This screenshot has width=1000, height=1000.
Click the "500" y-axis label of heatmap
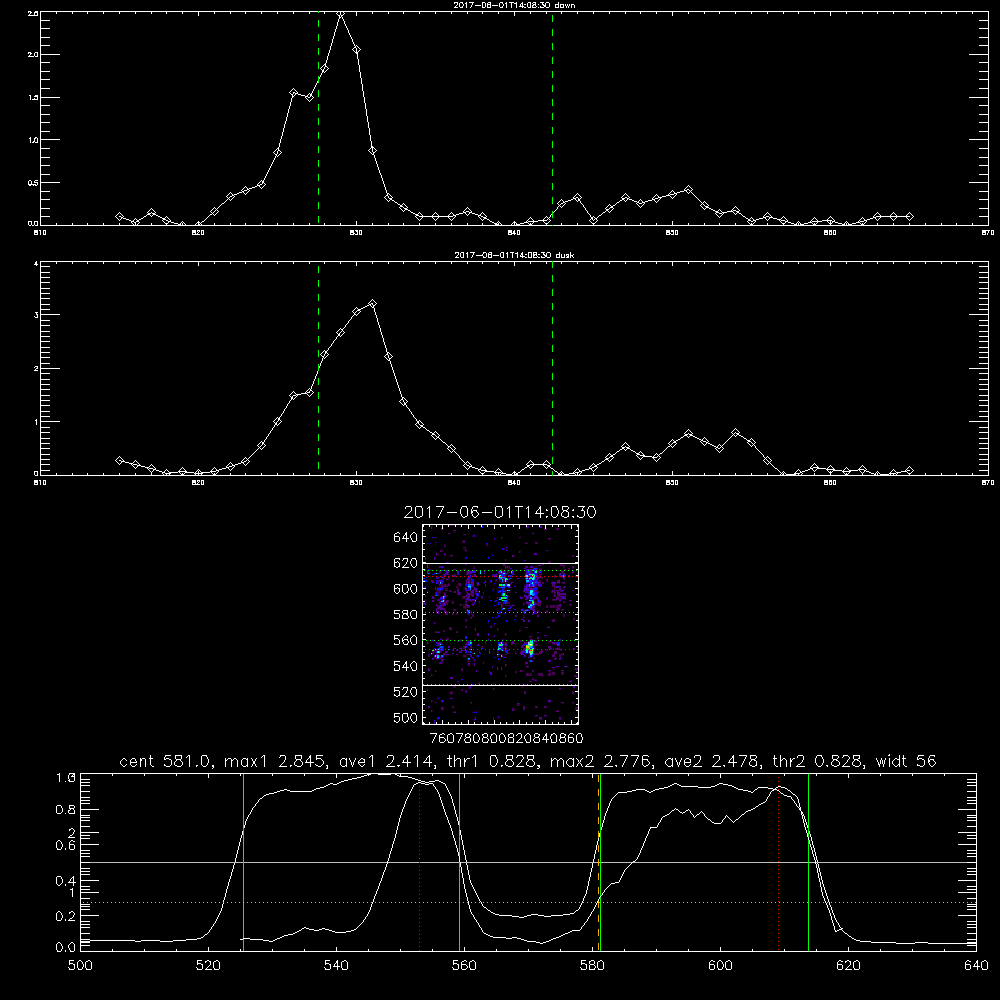(406, 717)
